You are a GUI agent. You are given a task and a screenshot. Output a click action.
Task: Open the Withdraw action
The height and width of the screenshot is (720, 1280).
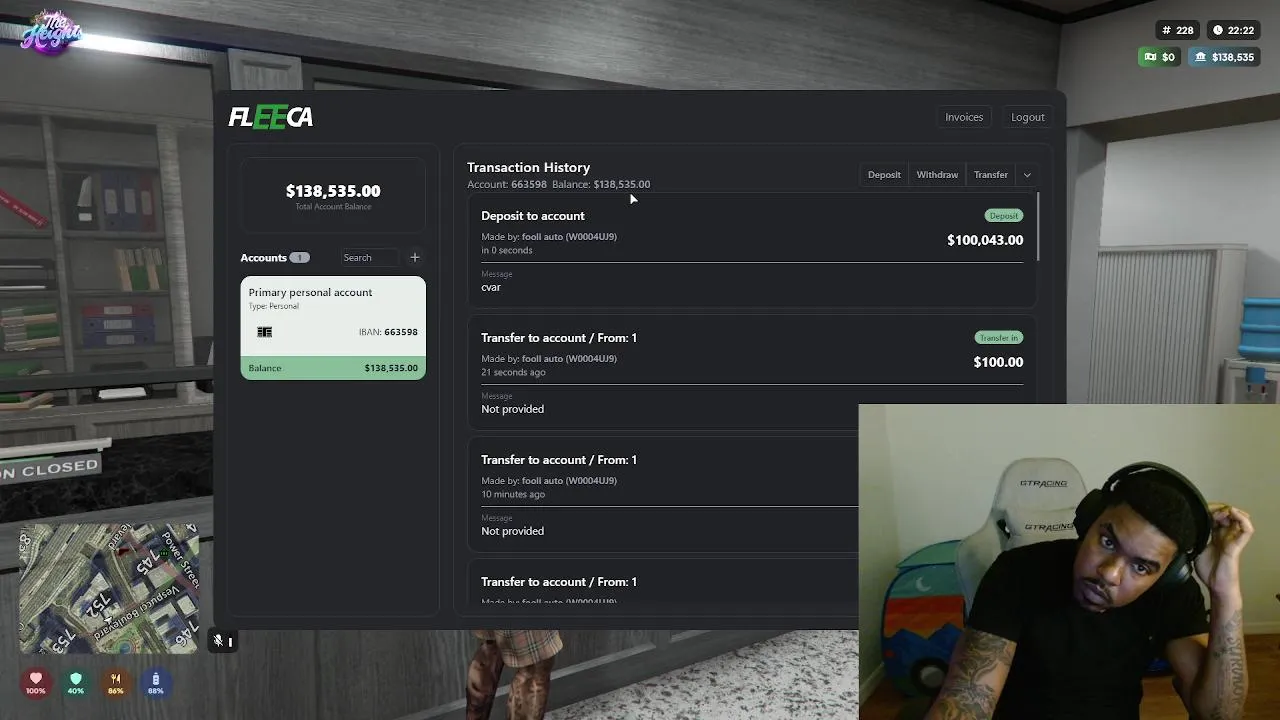(937, 175)
